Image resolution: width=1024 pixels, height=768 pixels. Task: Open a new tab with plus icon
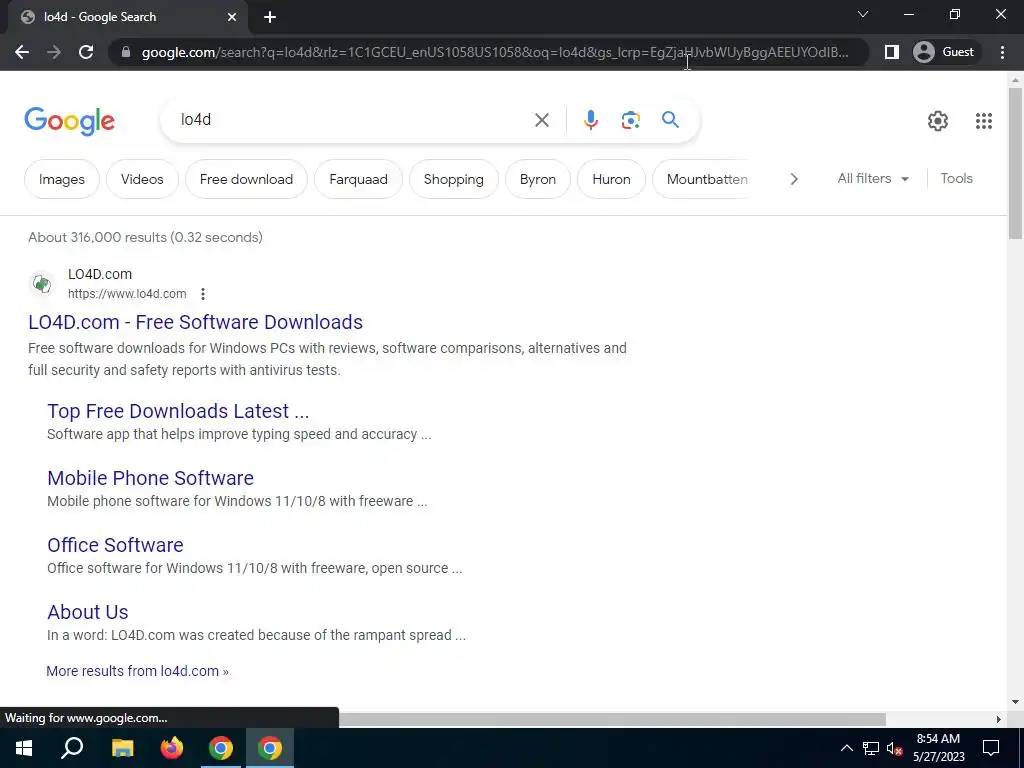[x=270, y=17]
